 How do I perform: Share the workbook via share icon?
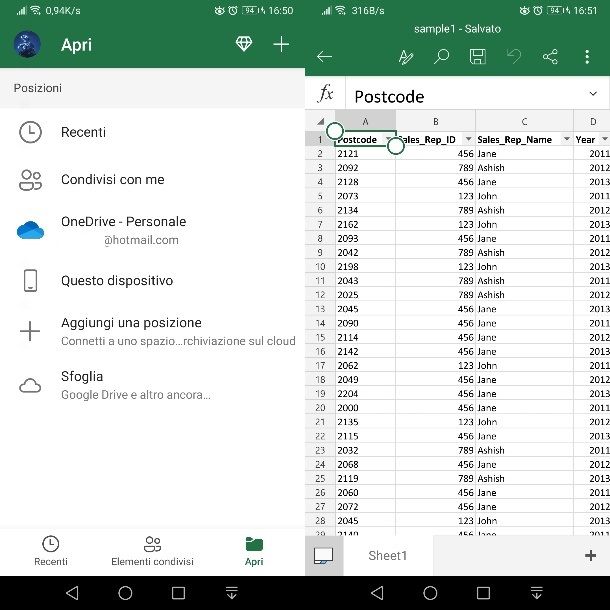550,57
